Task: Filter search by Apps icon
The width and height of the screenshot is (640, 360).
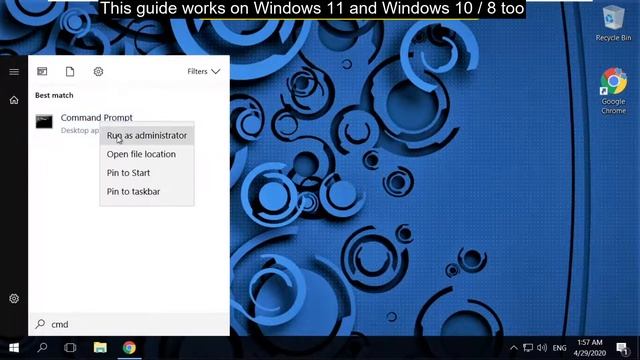Action: (x=42, y=71)
